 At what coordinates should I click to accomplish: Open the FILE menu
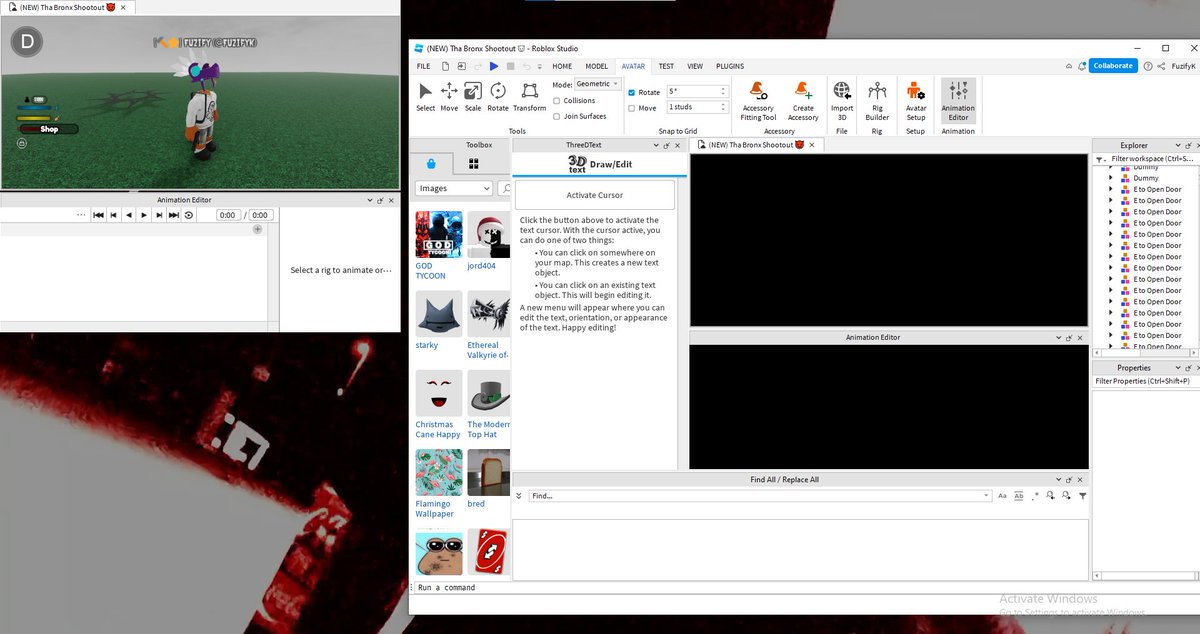(424, 66)
